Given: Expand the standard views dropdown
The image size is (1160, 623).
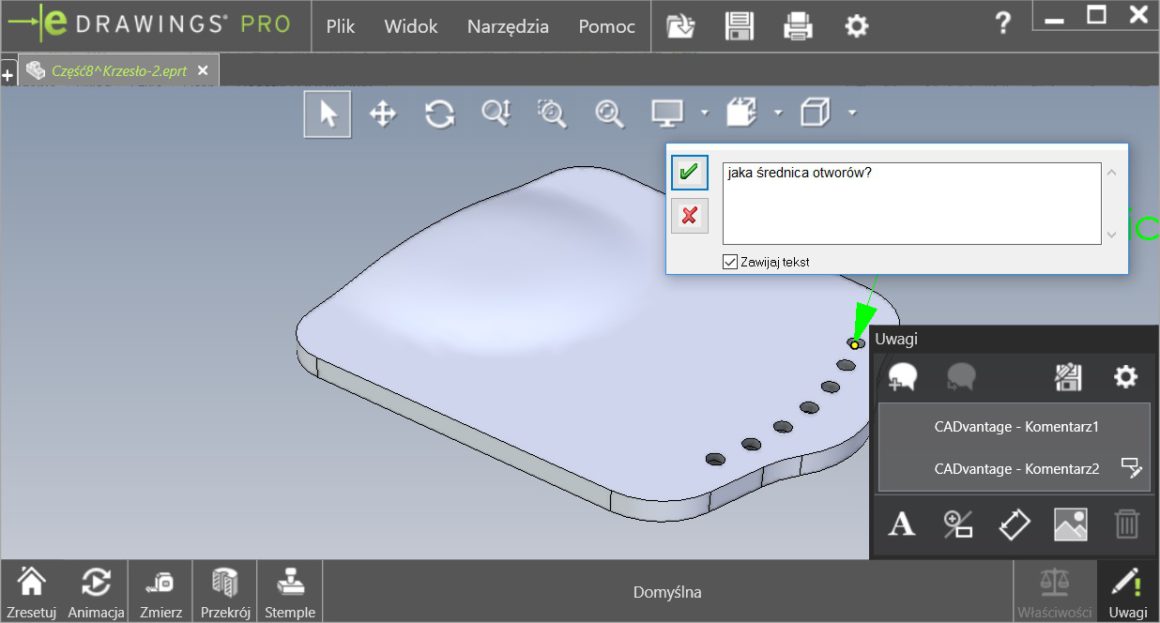Looking at the screenshot, I should coord(779,115).
